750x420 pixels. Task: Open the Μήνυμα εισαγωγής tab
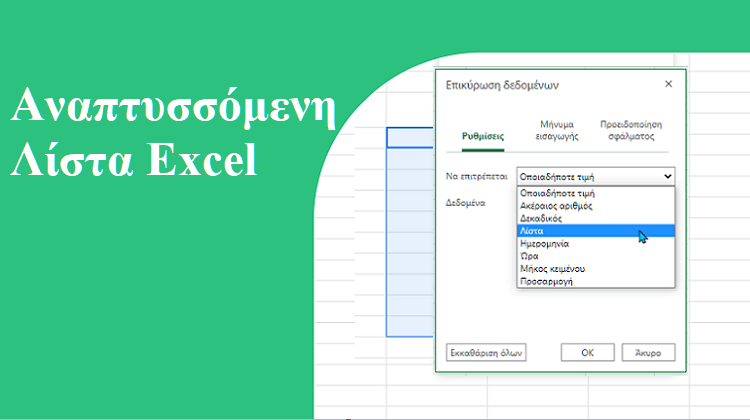[557, 130]
